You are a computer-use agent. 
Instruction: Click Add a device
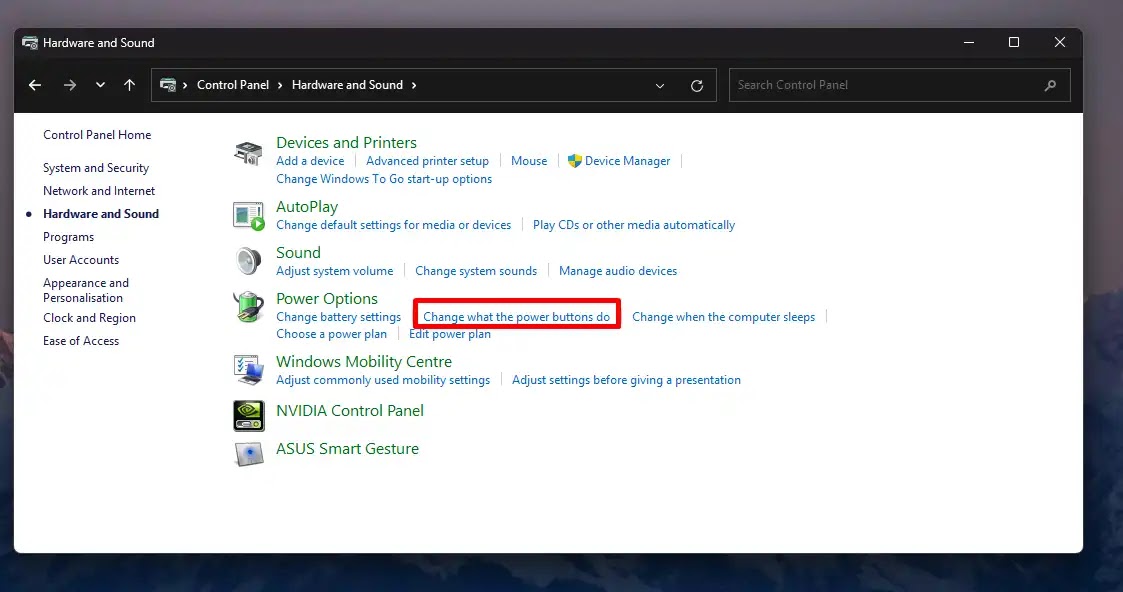point(310,161)
